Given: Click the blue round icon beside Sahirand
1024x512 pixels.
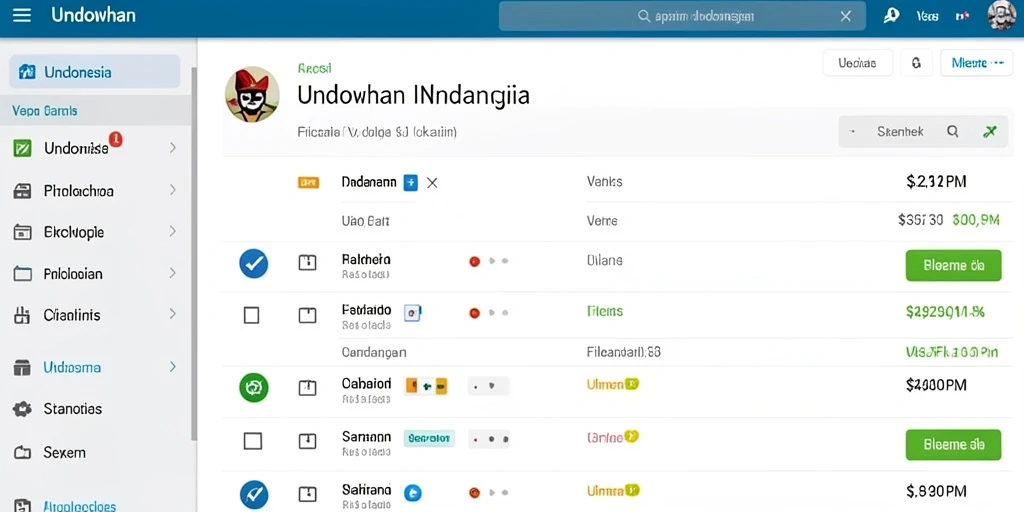Looking at the screenshot, I should 413,492.
